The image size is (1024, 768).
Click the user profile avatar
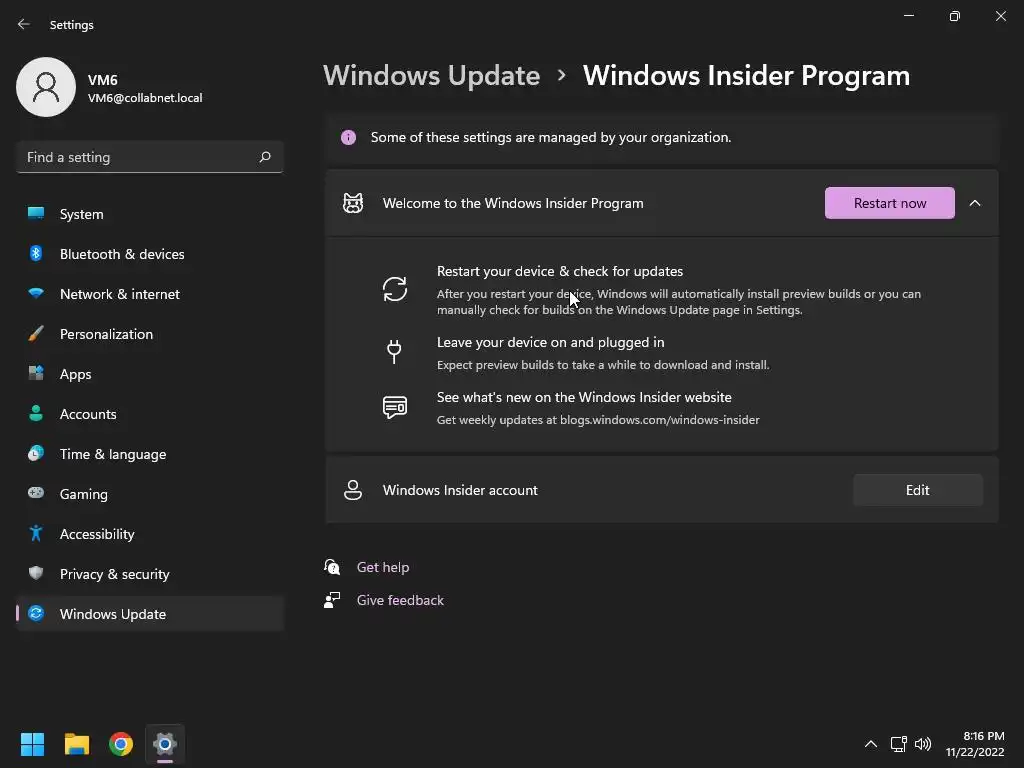click(46, 87)
